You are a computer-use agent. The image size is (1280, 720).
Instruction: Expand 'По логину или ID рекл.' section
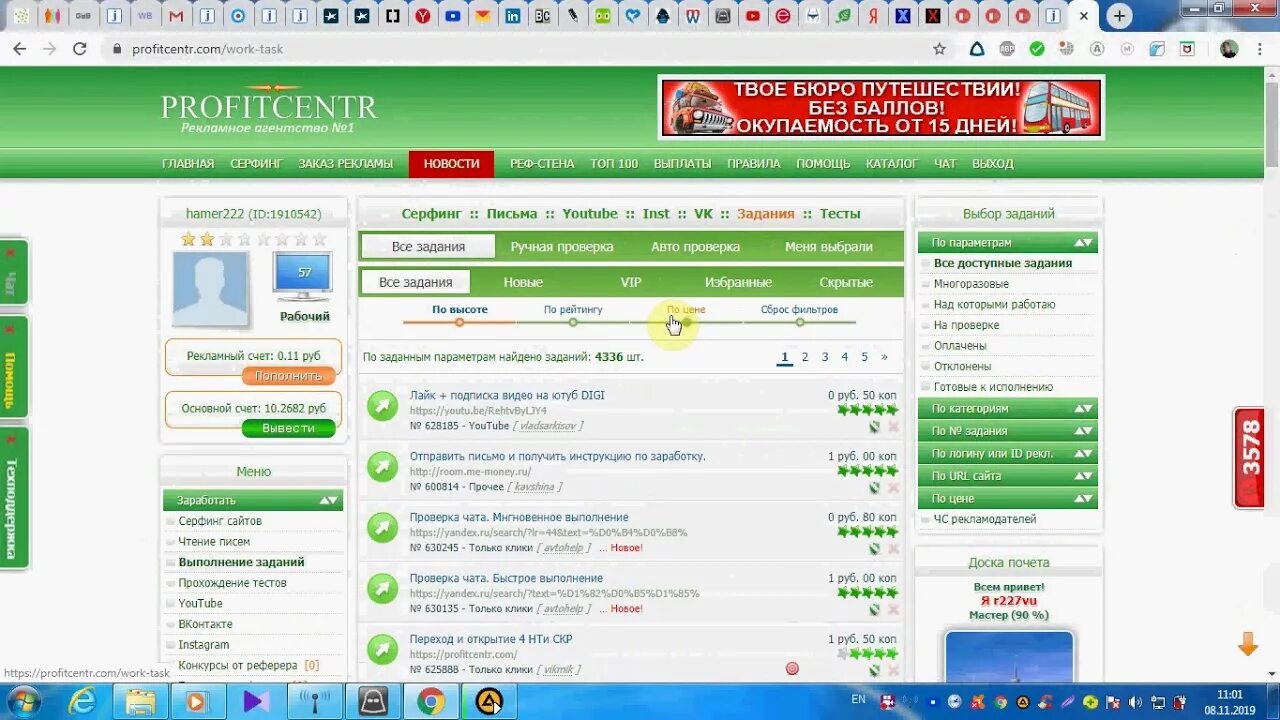(x=1008, y=453)
